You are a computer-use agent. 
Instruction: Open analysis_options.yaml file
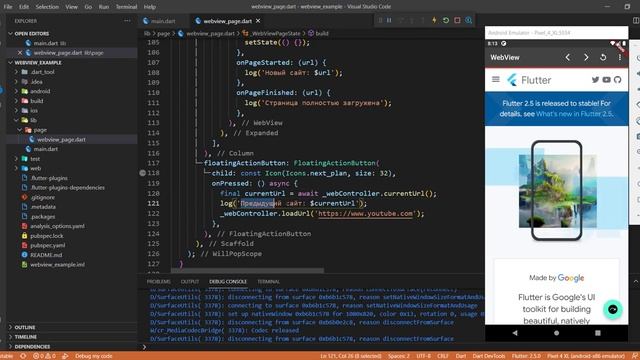57,226
